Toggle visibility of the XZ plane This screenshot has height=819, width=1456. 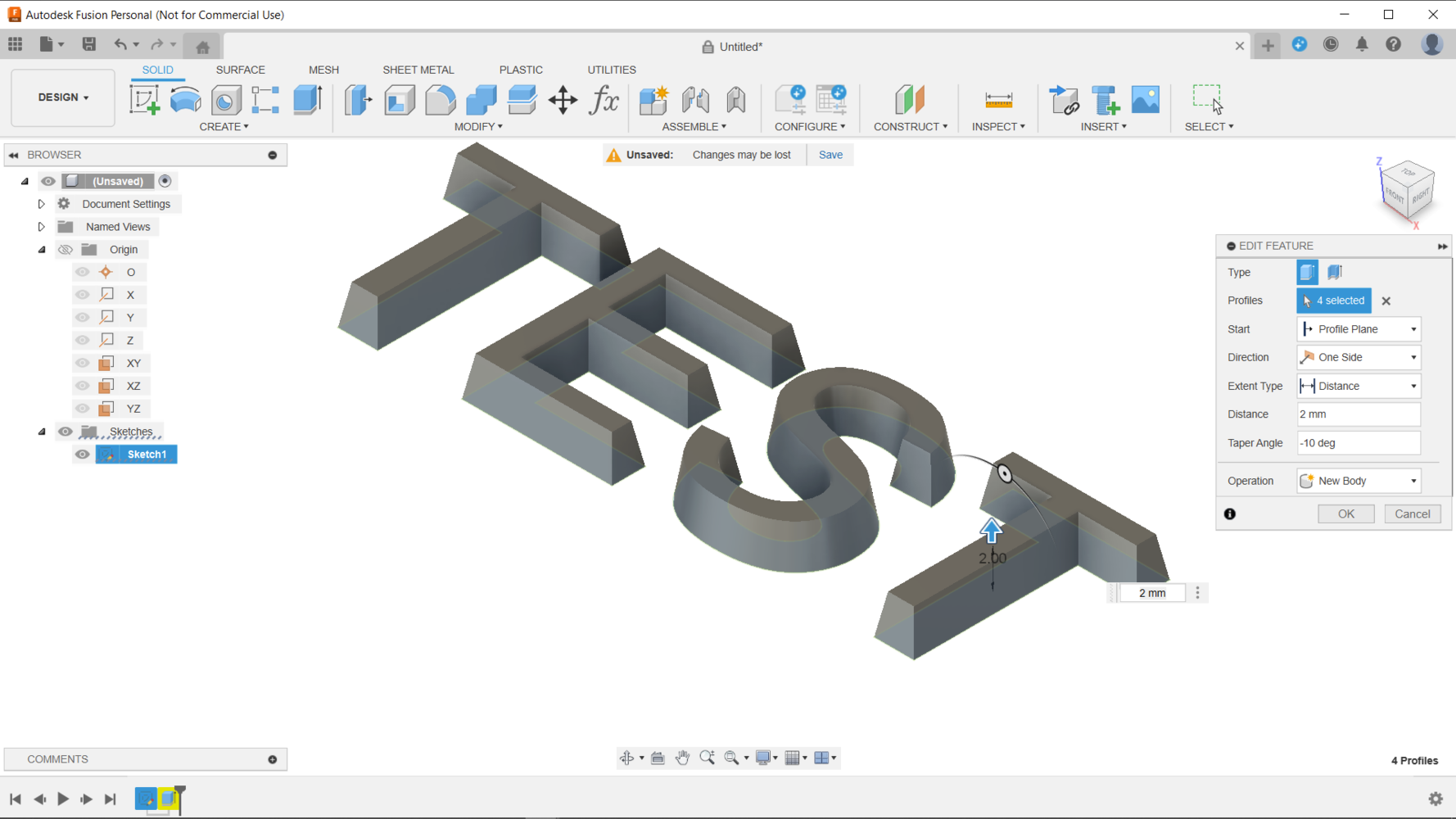coord(83,386)
